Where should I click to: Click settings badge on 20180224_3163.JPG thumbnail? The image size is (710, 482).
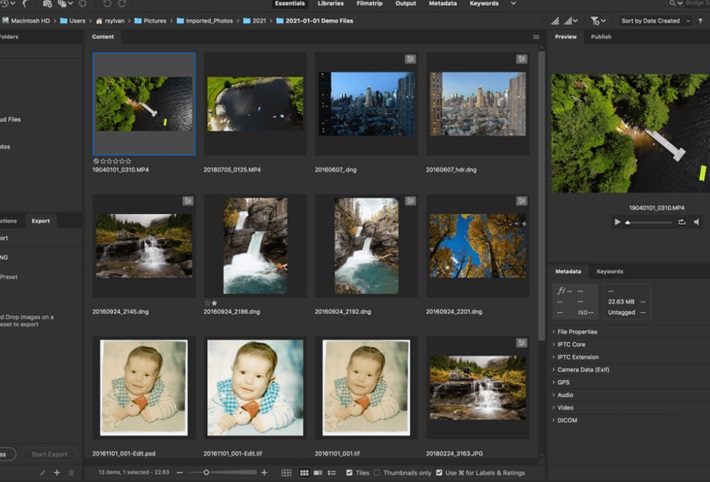[x=522, y=343]
